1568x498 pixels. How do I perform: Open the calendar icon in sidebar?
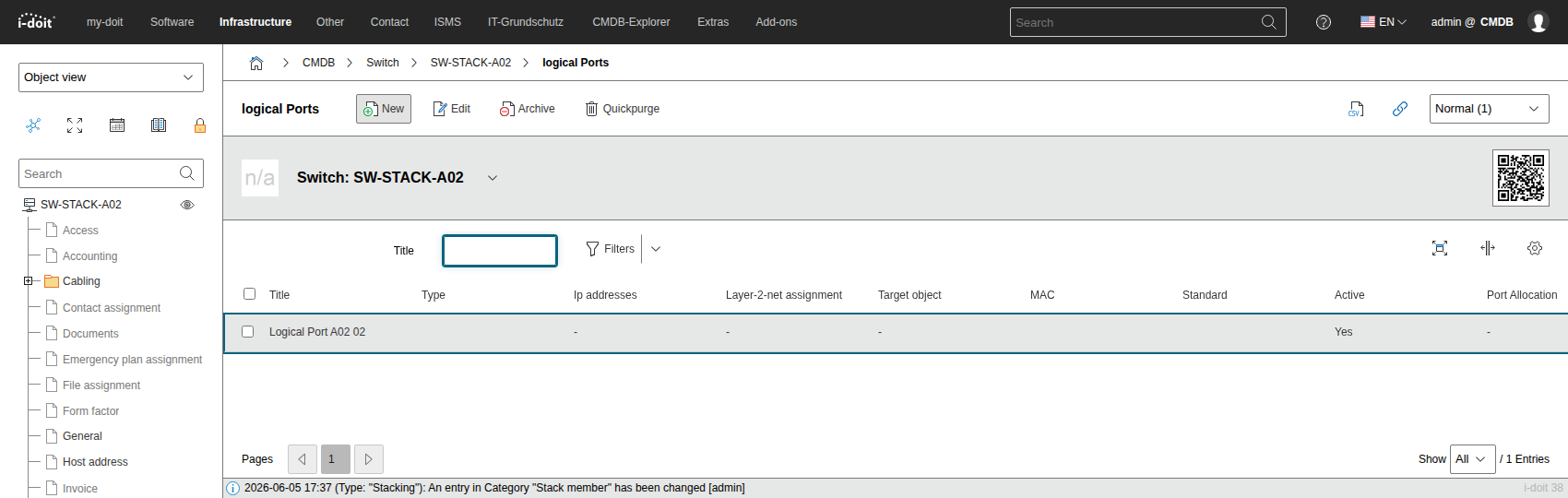coord(117,125)
